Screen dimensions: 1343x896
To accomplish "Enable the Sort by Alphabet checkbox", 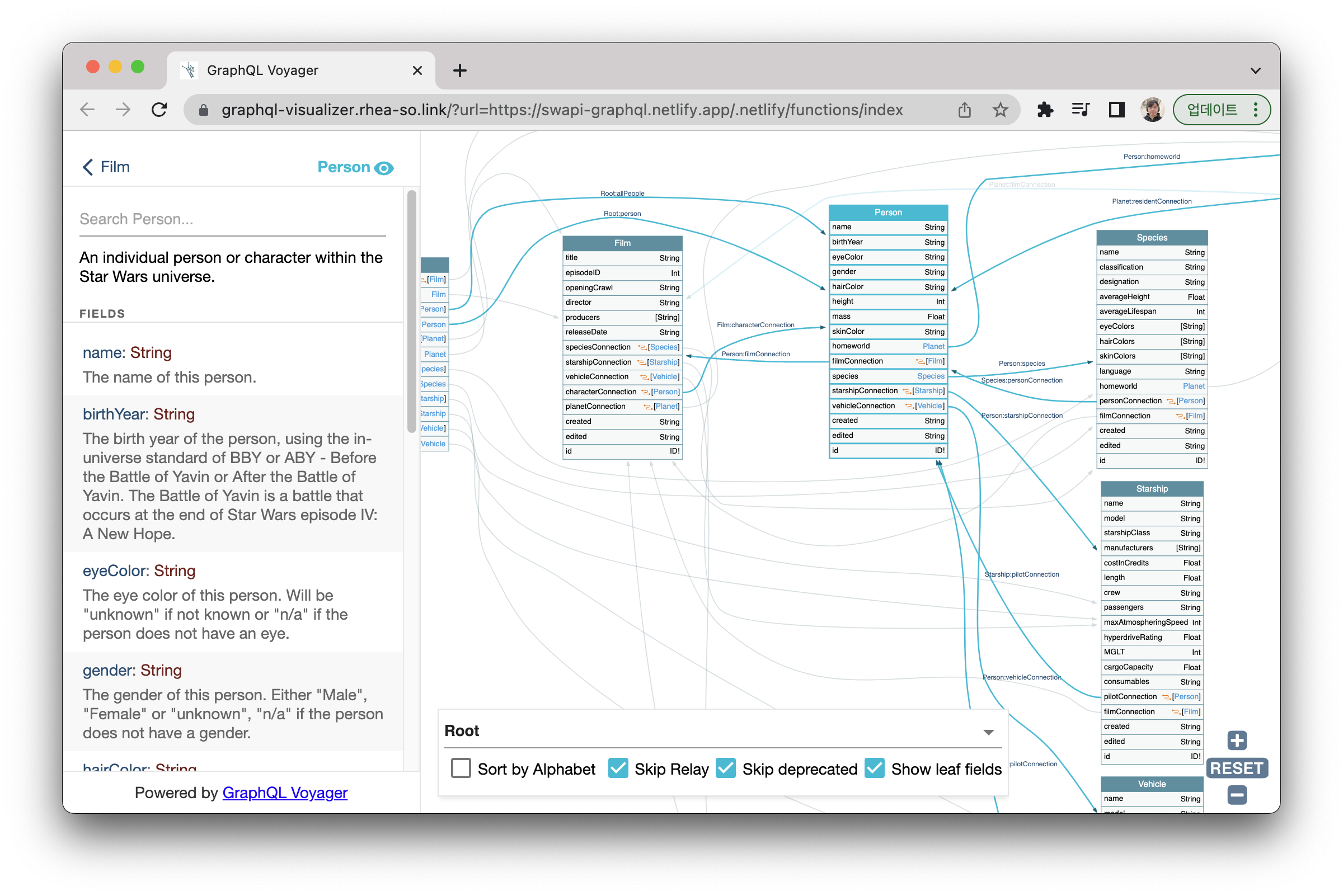I will pyautogui.click(x=461, y=768).
